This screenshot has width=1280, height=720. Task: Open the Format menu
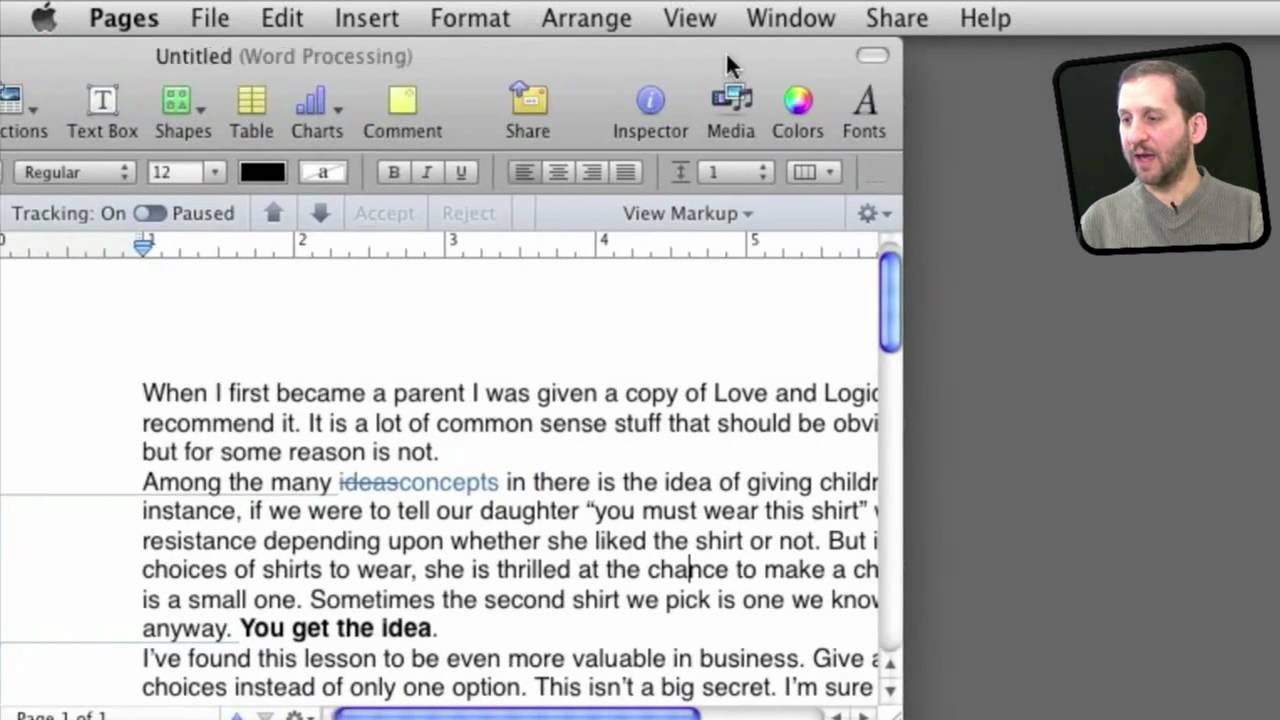tap(470, 18)
